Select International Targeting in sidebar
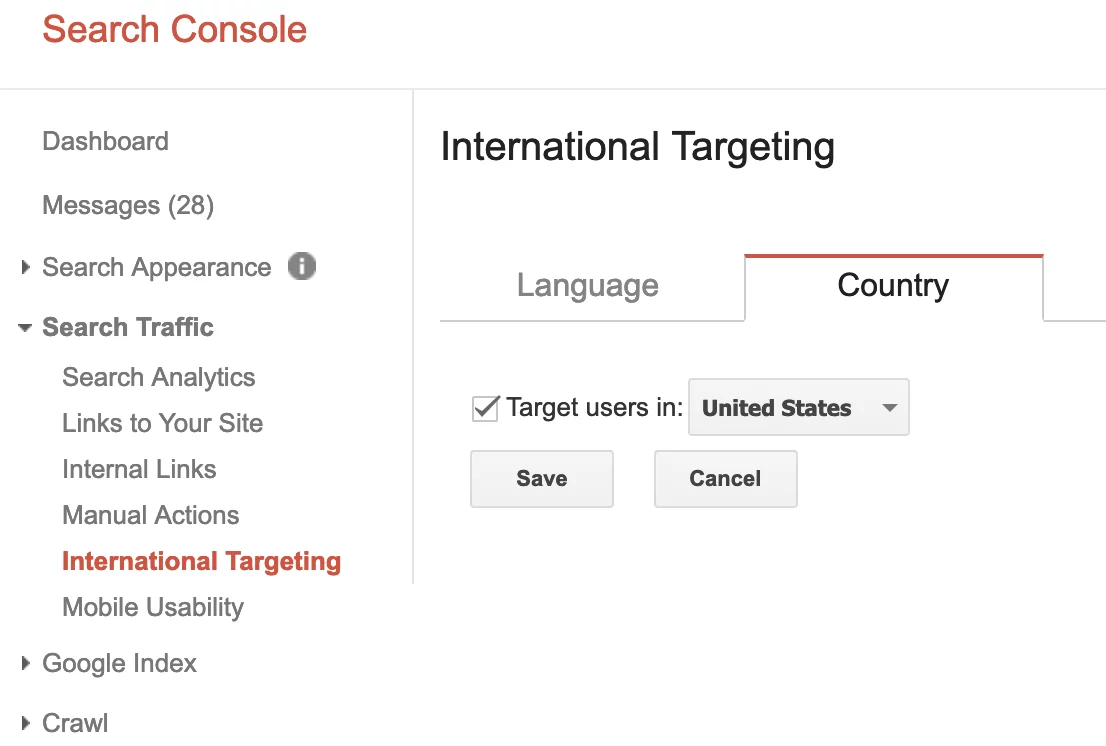1106x746 pixels. (201, 562)
